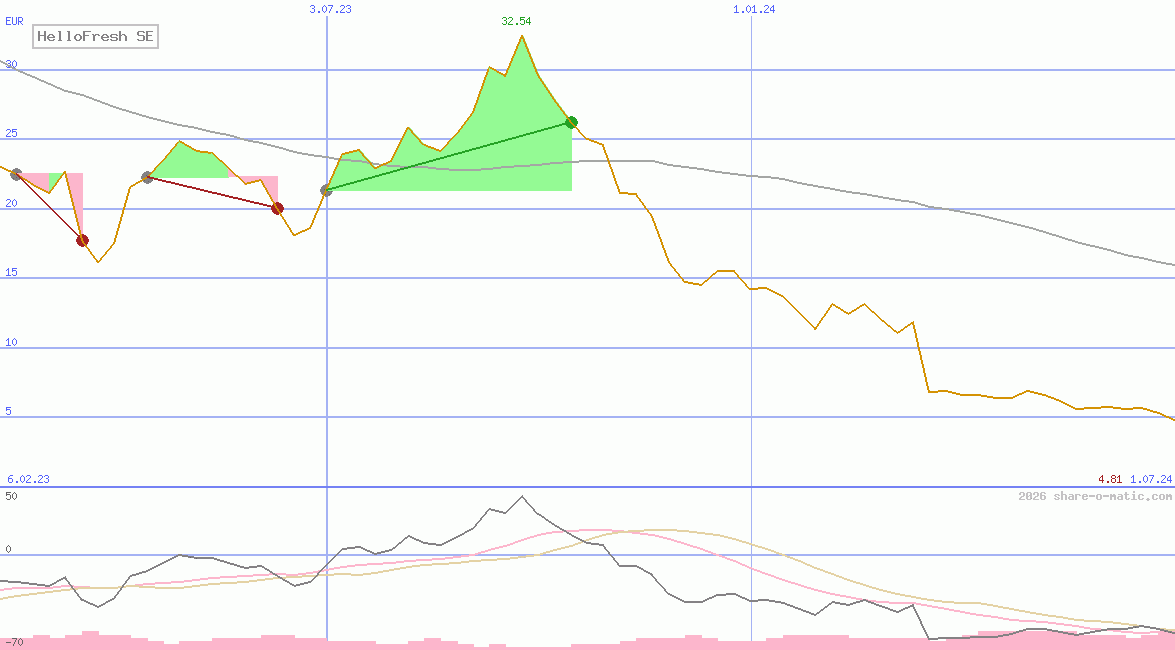
Task: Select the 4.81 last price label
Action: (1109, 479)
